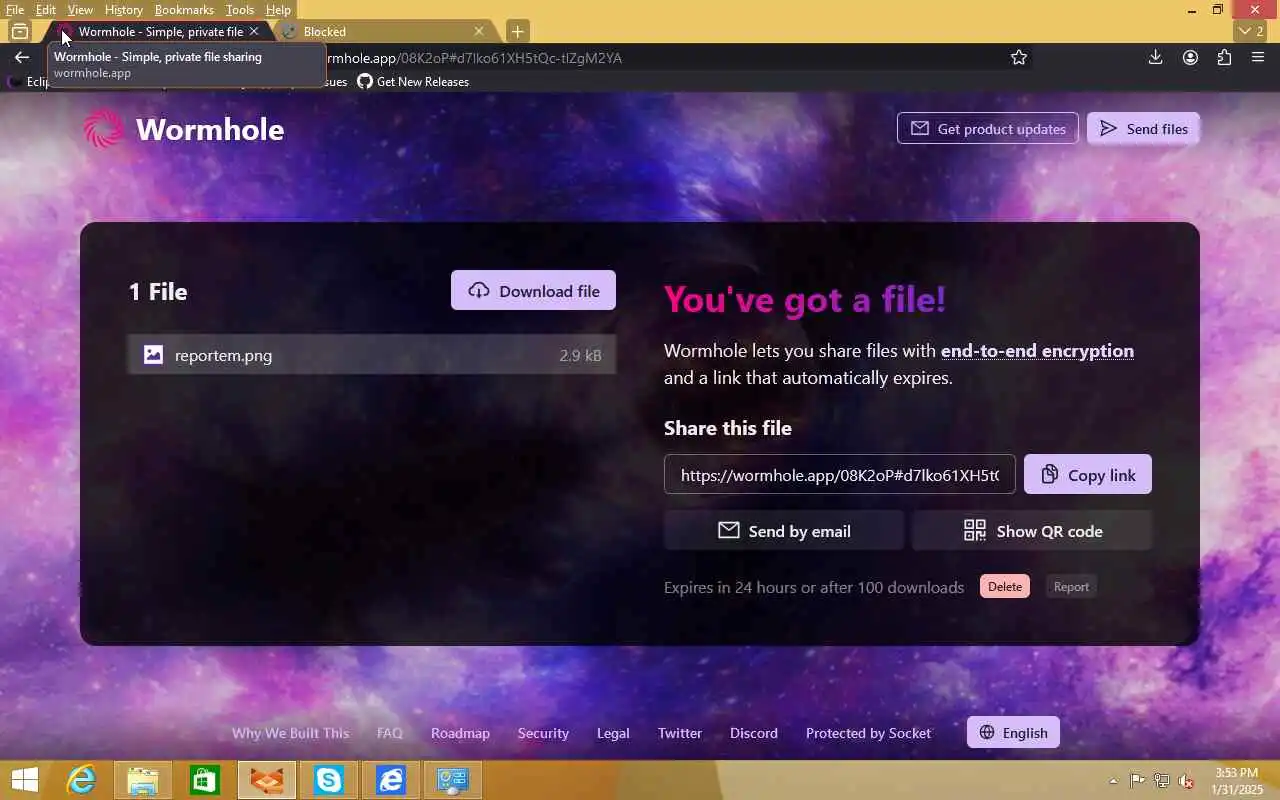Open the browser Downloads panel icon
This screenshot has width=1280, height=800.
click(x=1155, y=57)
